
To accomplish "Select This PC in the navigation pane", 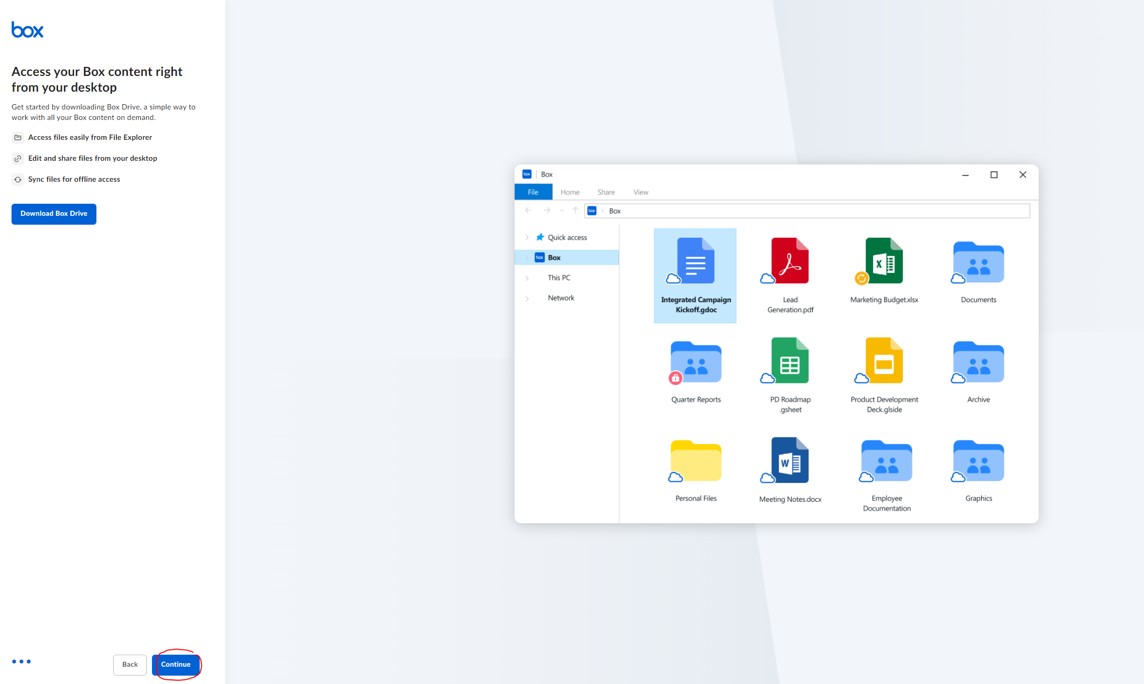I will (x=559, y=278).
